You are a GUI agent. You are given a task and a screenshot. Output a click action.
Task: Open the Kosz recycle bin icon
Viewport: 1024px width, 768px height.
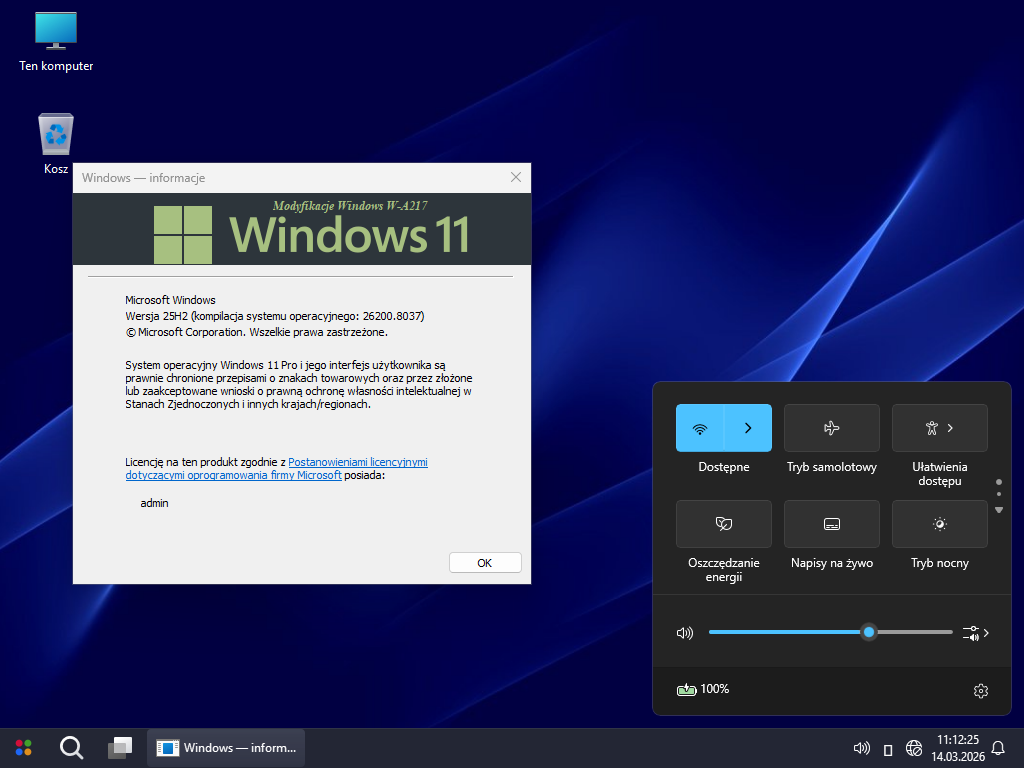[x=56, y=143]
